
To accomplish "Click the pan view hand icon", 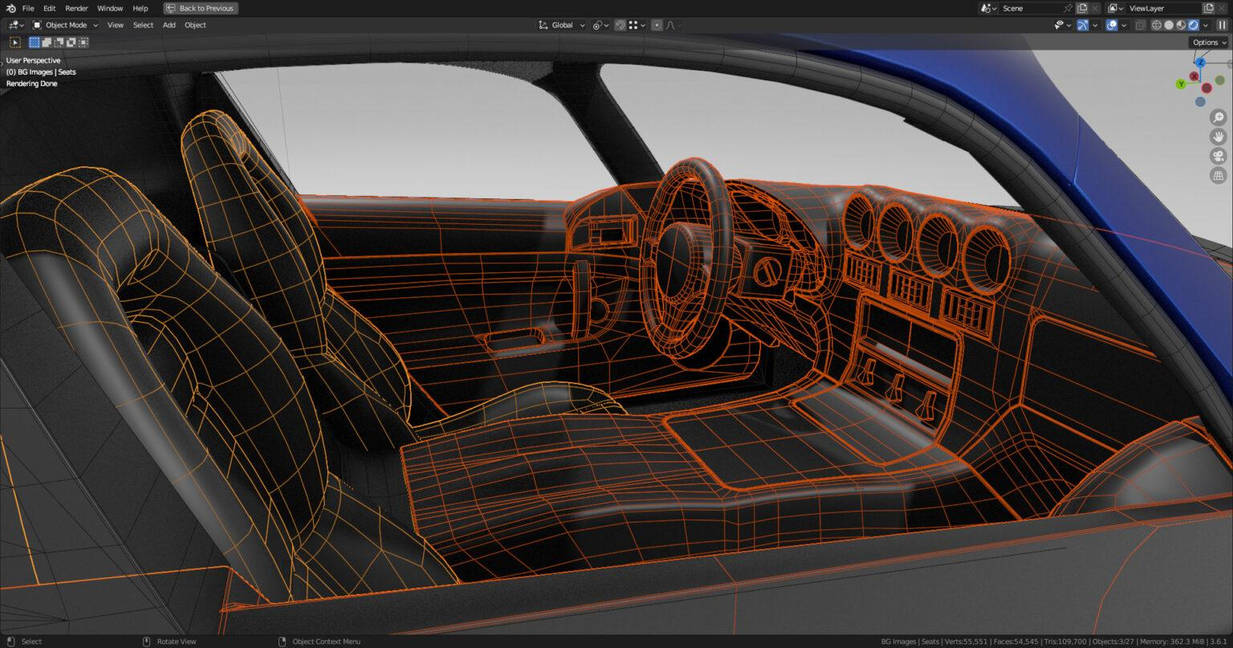I will pos(1218,137).
